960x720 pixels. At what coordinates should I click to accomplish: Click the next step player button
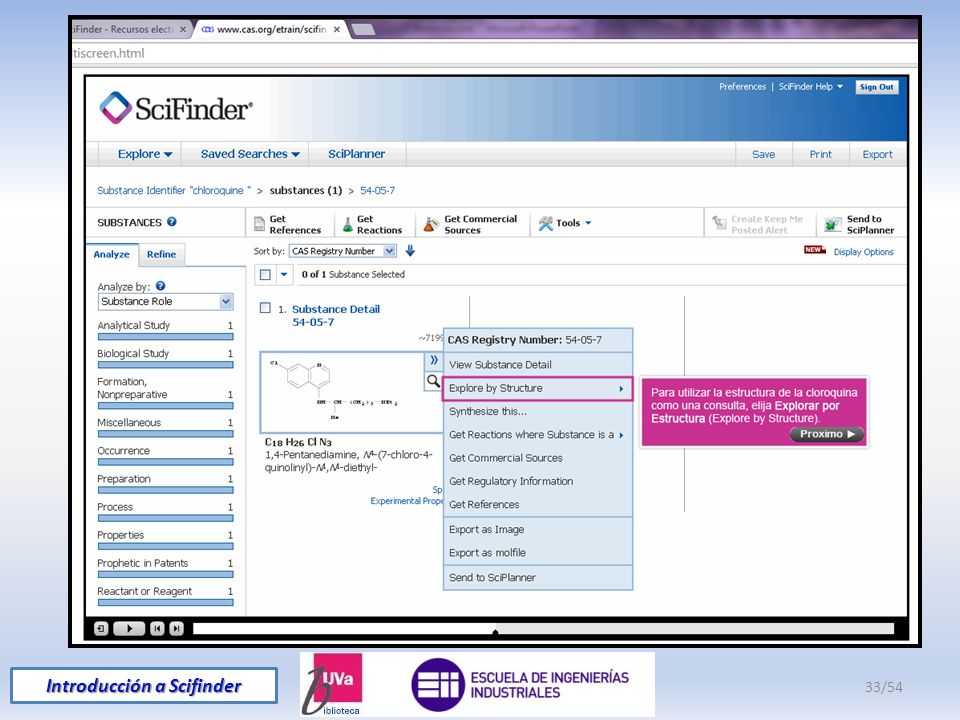[x=176, y=628]
